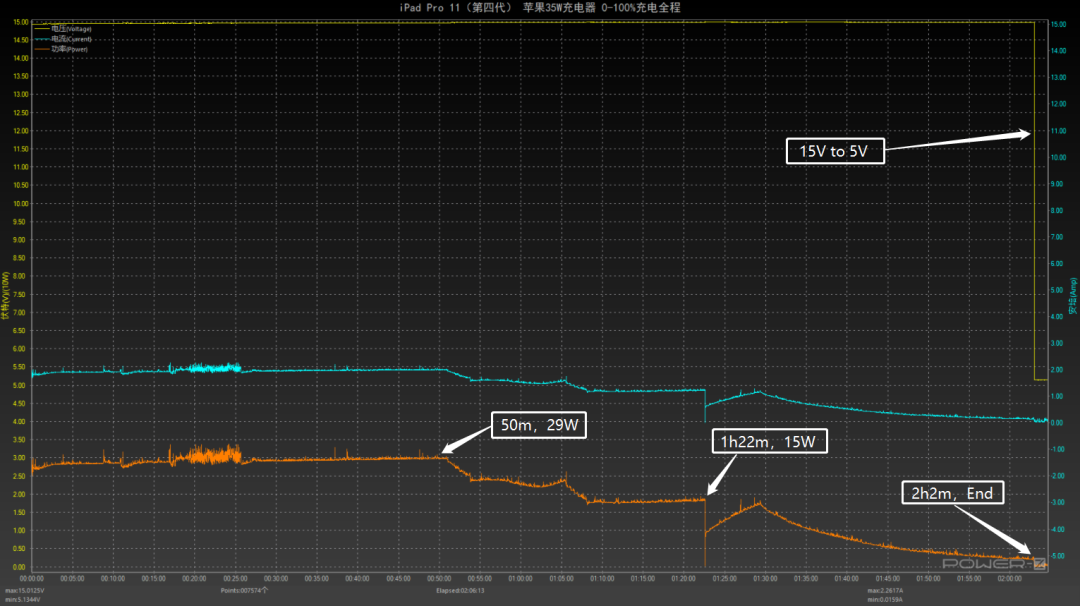Image resolution: width=1080 pixels, height=606 pixels.
Task: Click the 0.00 label on right Amp axis
Action: click(x=1058, y=423)
